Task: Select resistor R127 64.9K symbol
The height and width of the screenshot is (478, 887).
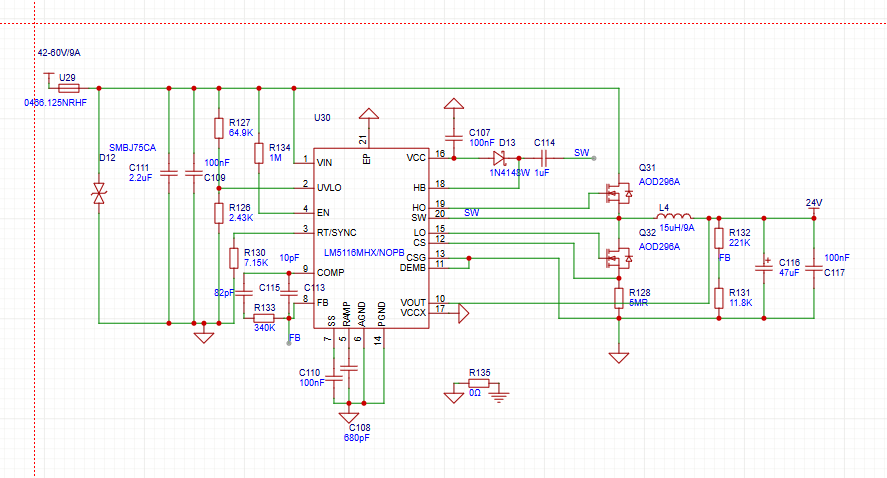Action: click(219, 128)
